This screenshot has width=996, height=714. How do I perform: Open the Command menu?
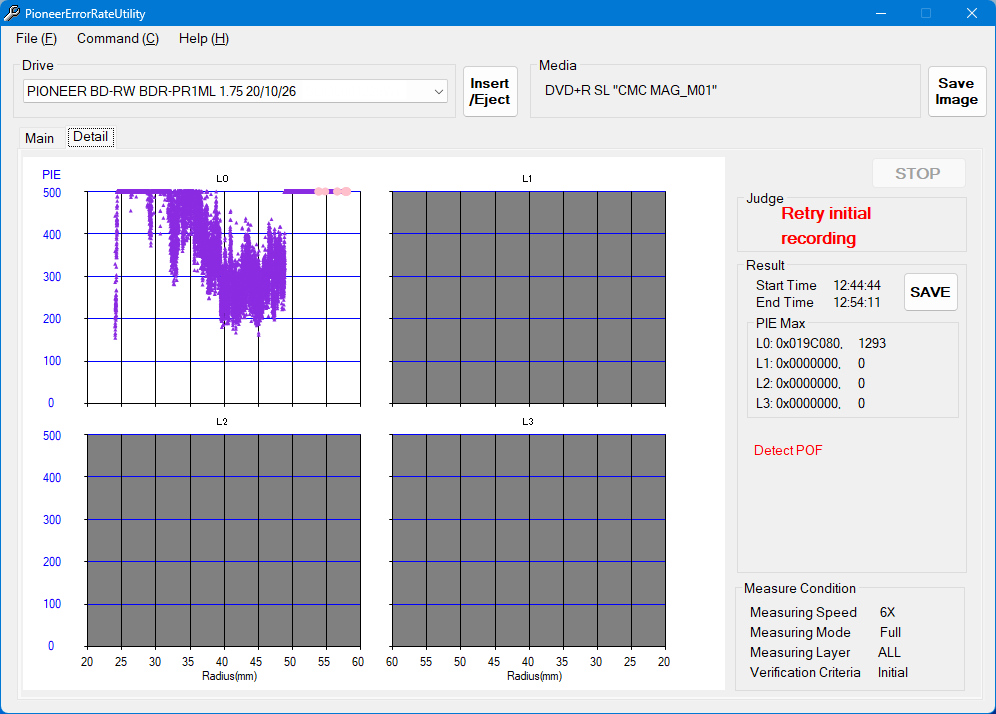[x=117, y=38]
